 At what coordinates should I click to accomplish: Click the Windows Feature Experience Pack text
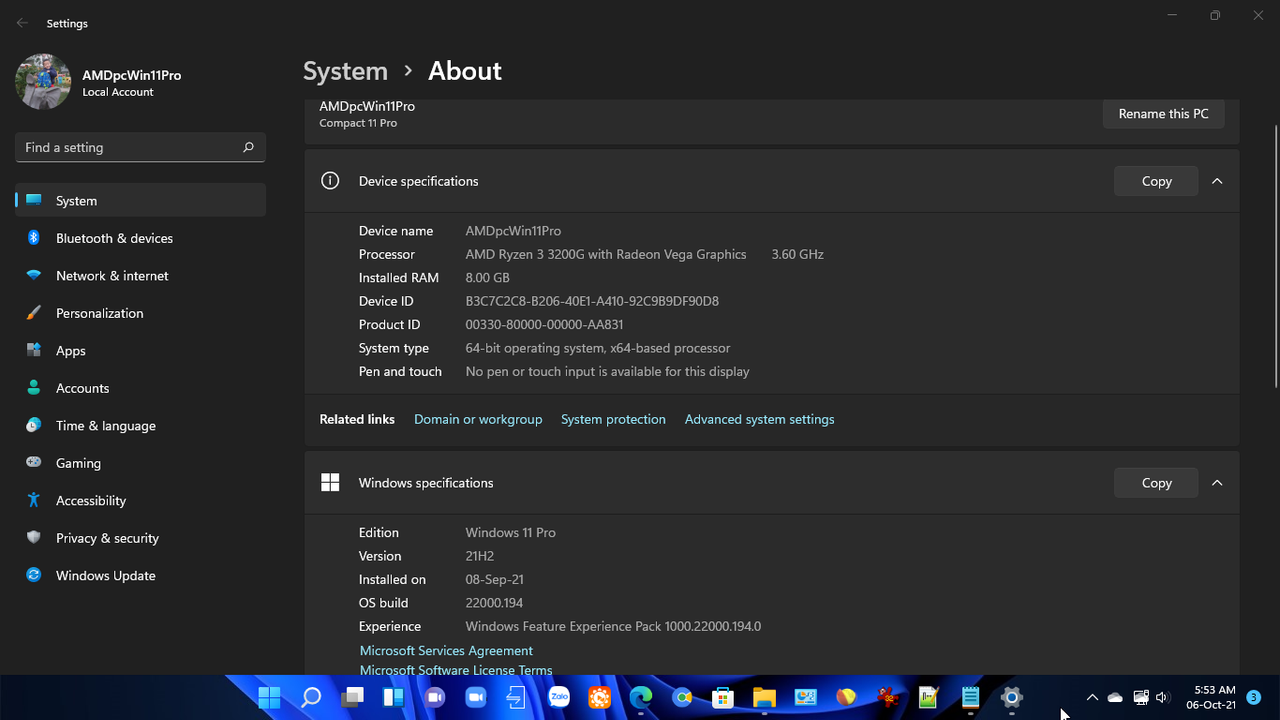pos(613,627)
